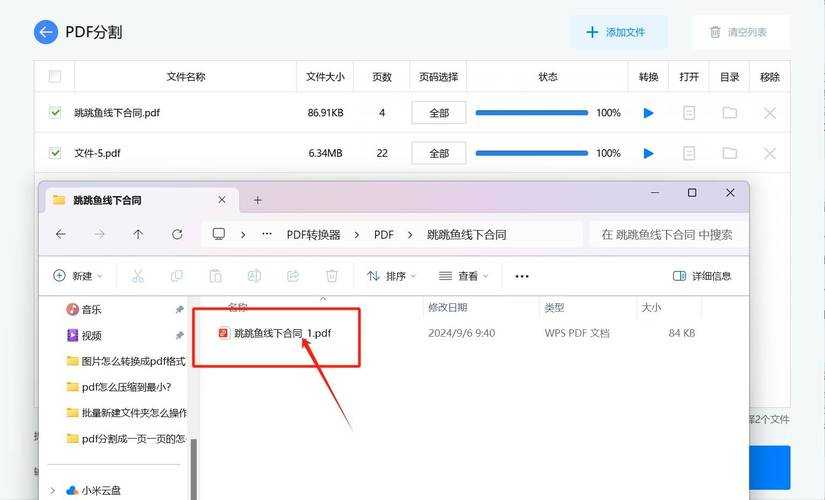Go up one folder level in Explorer
The width and height of the screenshot is (825, 500).
point(138,234)
